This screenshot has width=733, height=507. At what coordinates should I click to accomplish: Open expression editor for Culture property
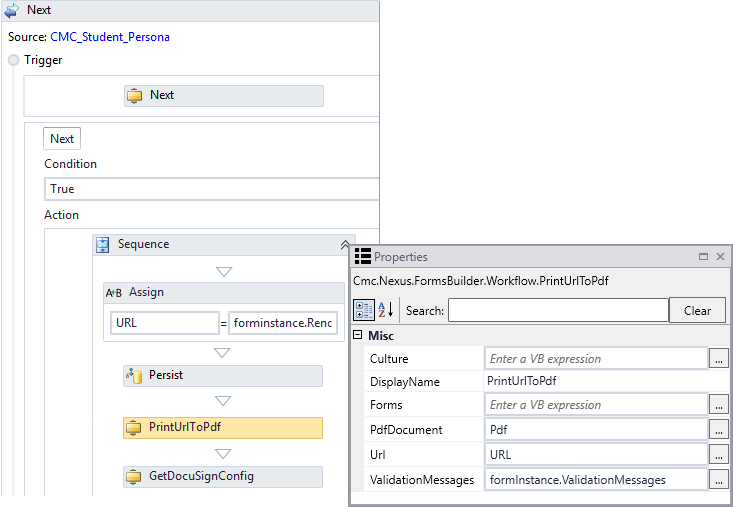click(x=718, y=358)
